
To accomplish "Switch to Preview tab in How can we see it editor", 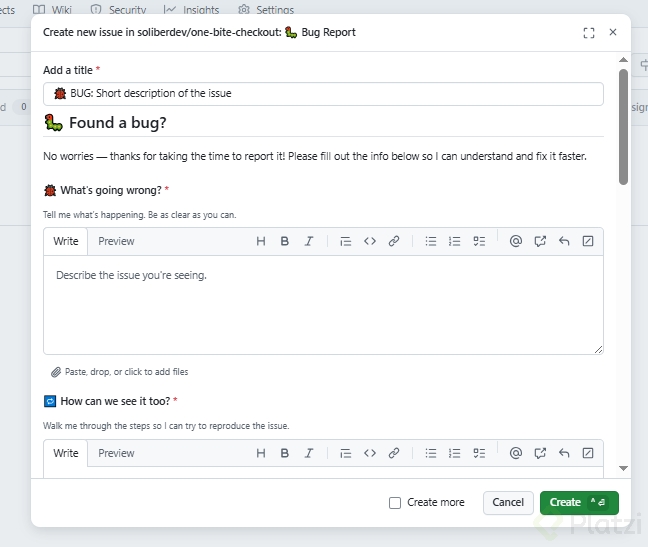I will (116, 453).
